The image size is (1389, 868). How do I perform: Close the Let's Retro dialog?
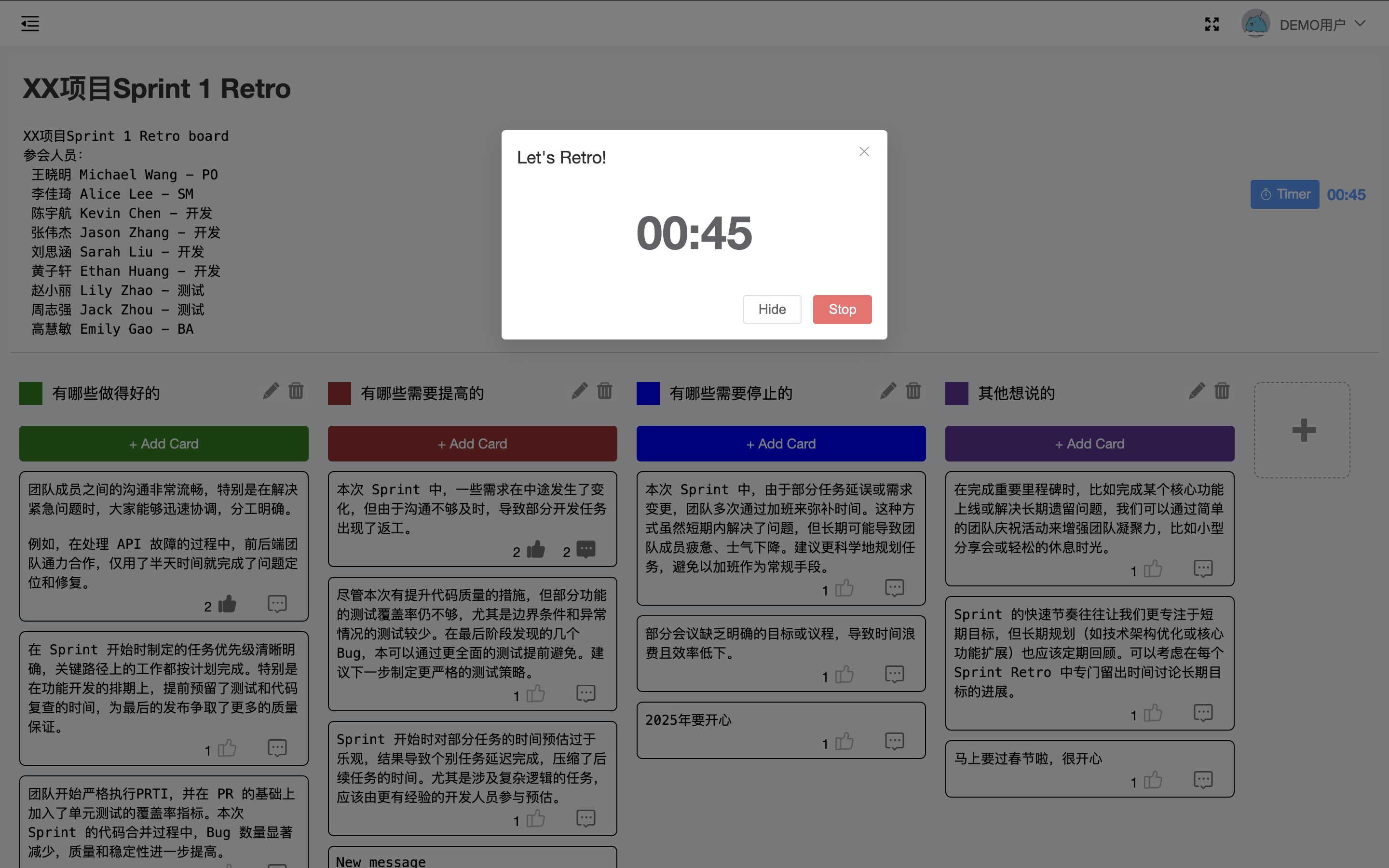(x=864, y=151)
